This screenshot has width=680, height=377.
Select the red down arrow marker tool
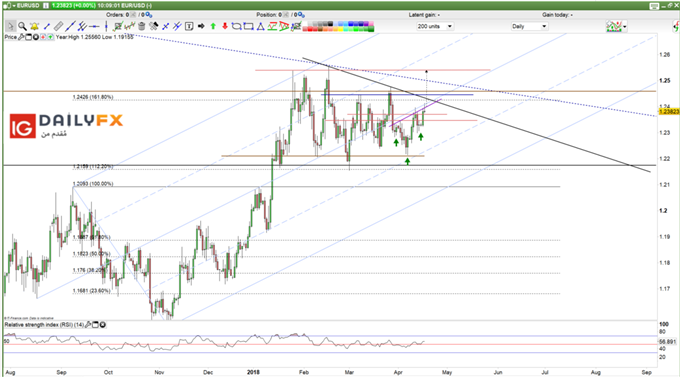[x=225, y=26]
